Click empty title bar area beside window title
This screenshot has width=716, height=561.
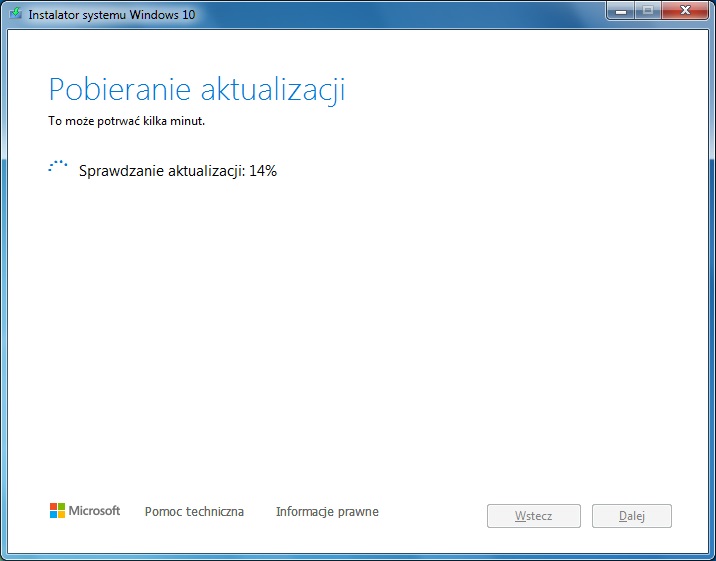pyautogui.click(x=400, y=15)
